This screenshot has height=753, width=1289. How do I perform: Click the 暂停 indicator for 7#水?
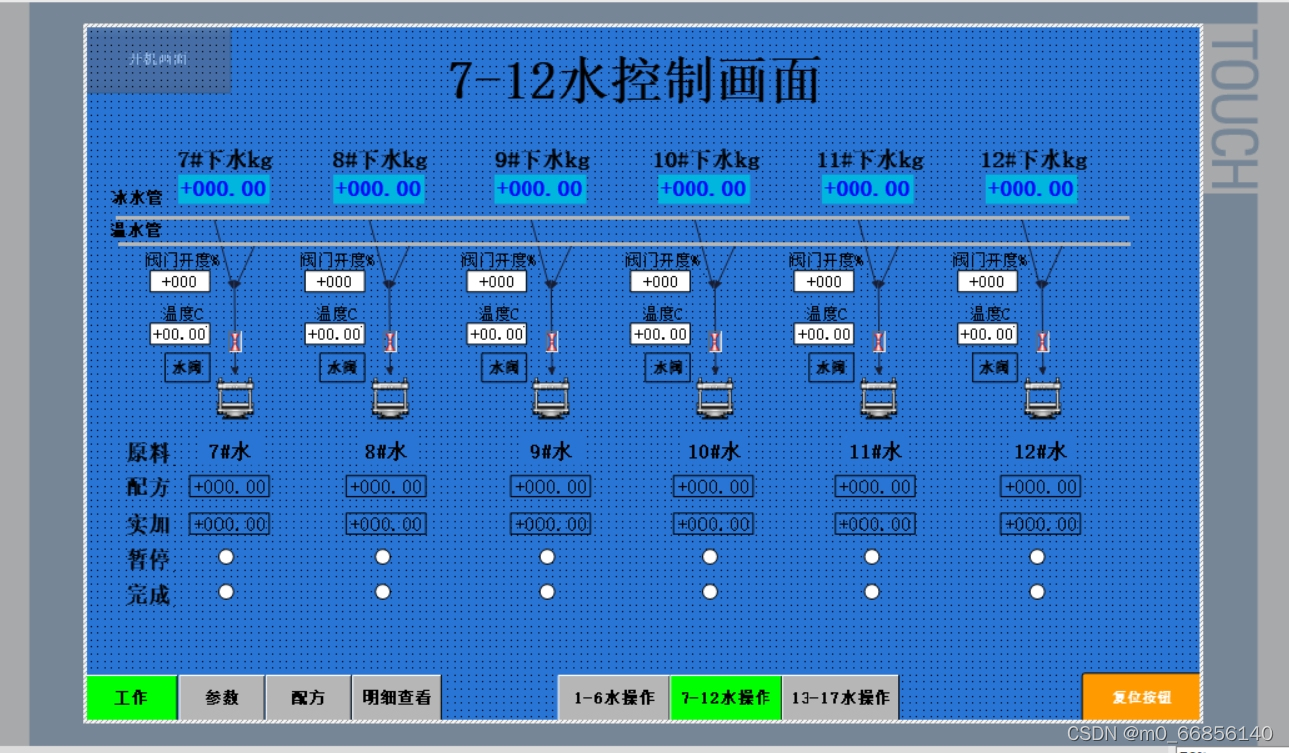(227, 556)
